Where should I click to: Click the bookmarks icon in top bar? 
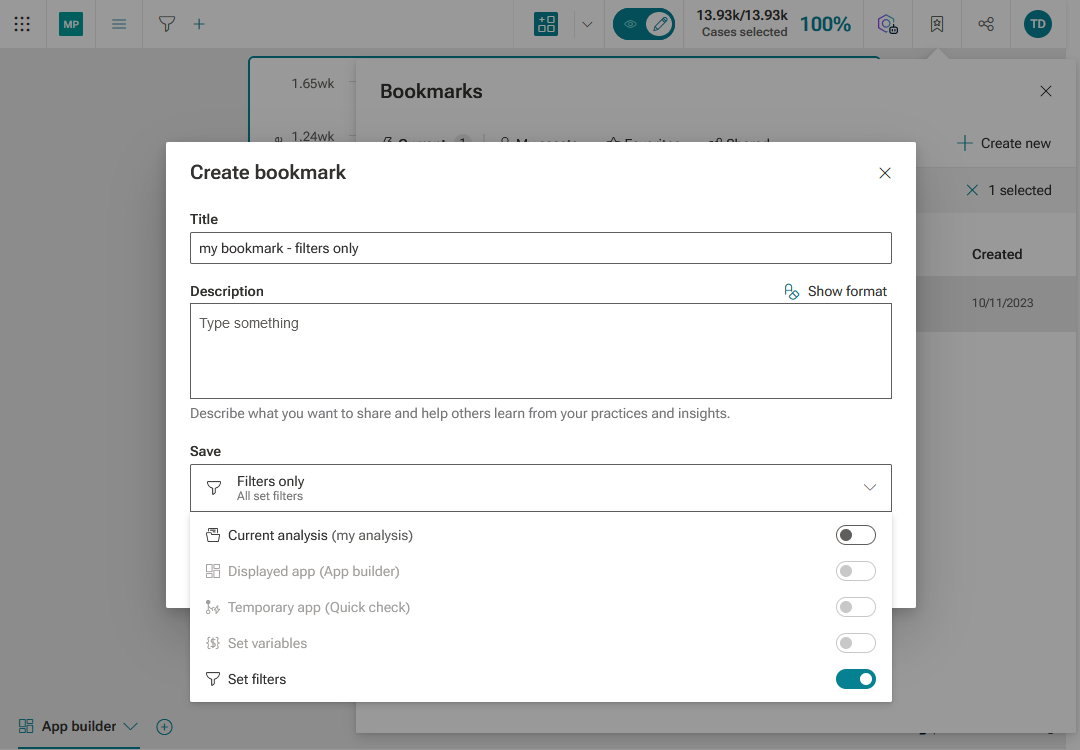[937, 24]
